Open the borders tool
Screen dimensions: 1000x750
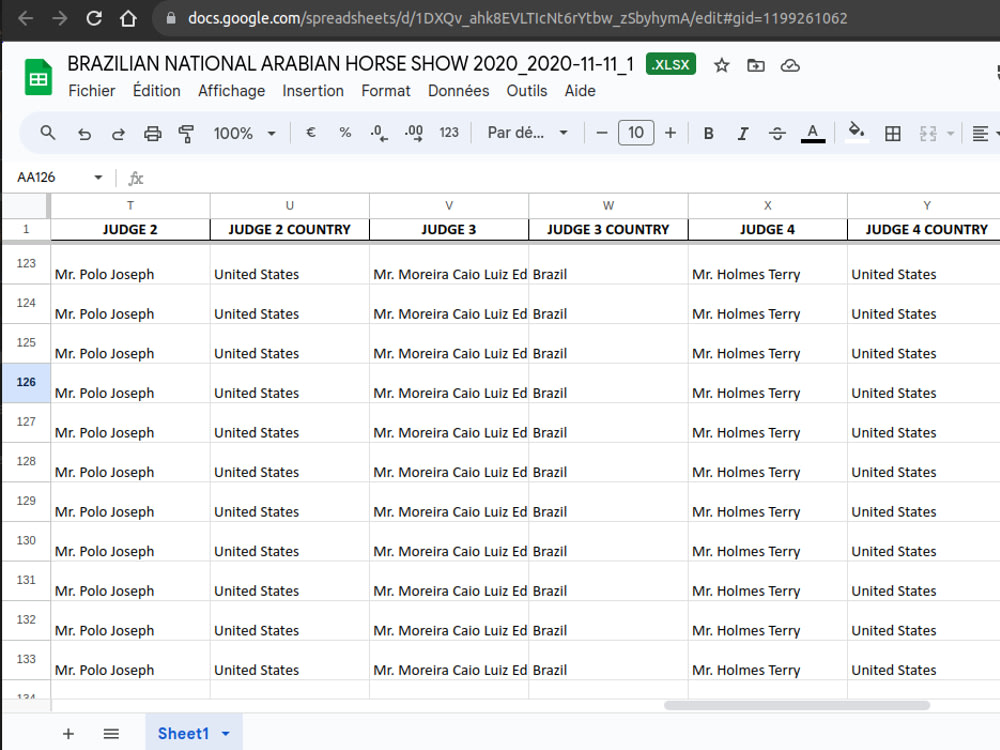pyautogui.click(x=893, y=133)
